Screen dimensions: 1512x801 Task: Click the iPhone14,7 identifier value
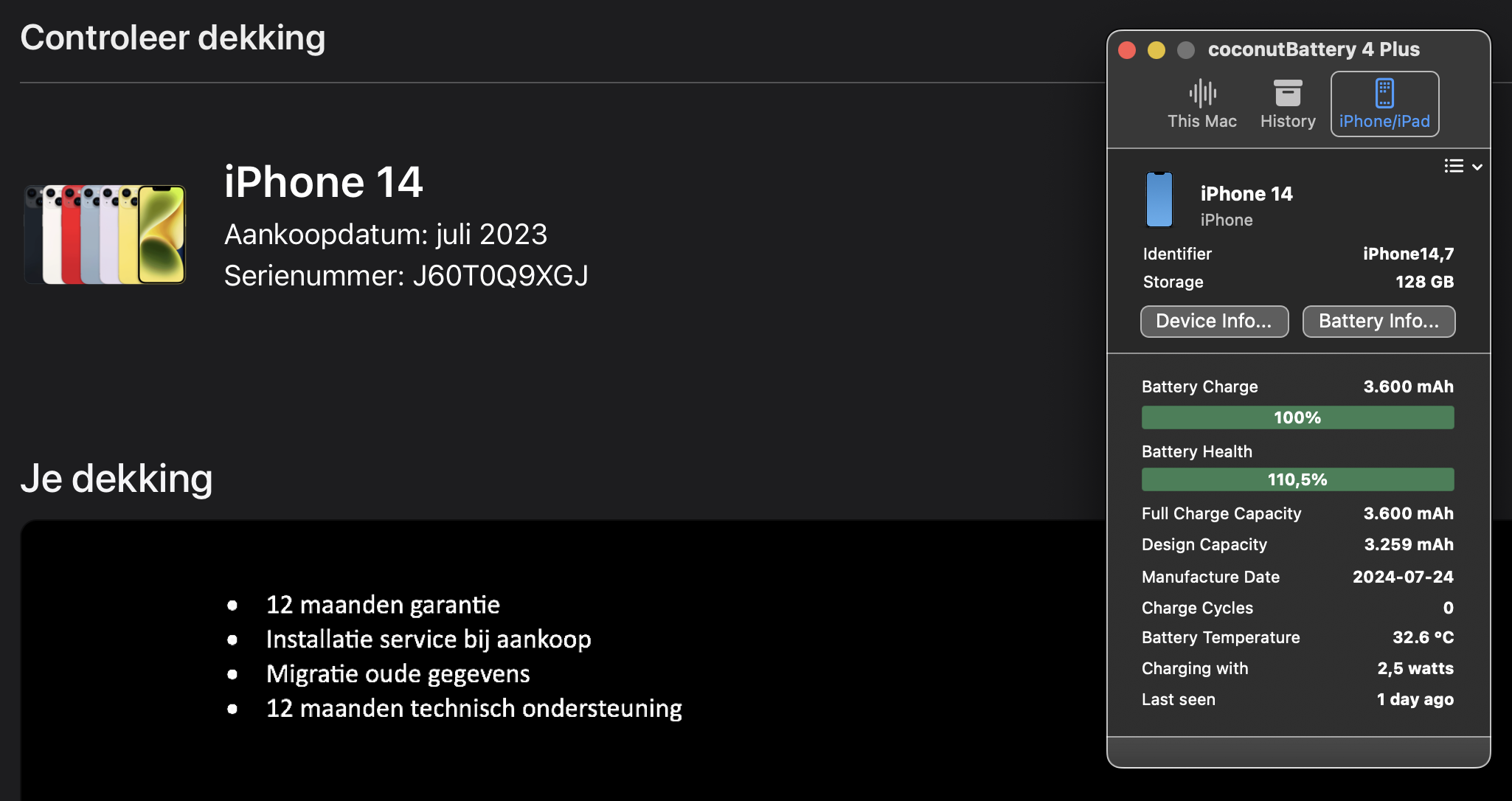[x=1409, y=254]
